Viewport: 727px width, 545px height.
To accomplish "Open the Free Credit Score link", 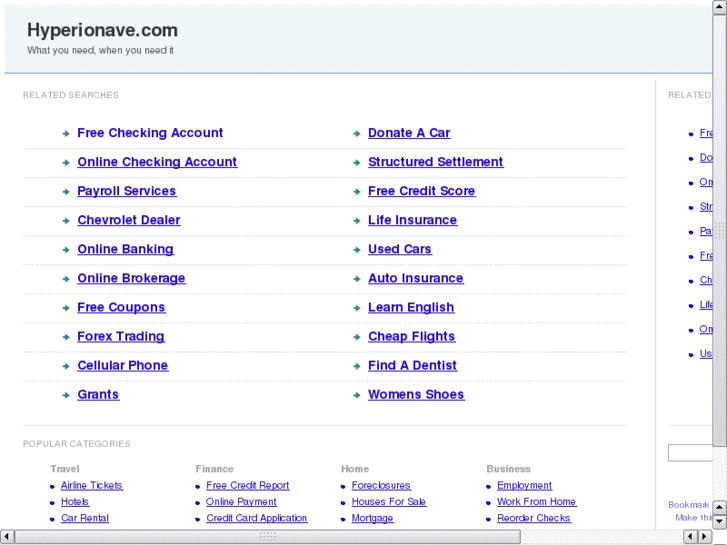I will point(421,191).
